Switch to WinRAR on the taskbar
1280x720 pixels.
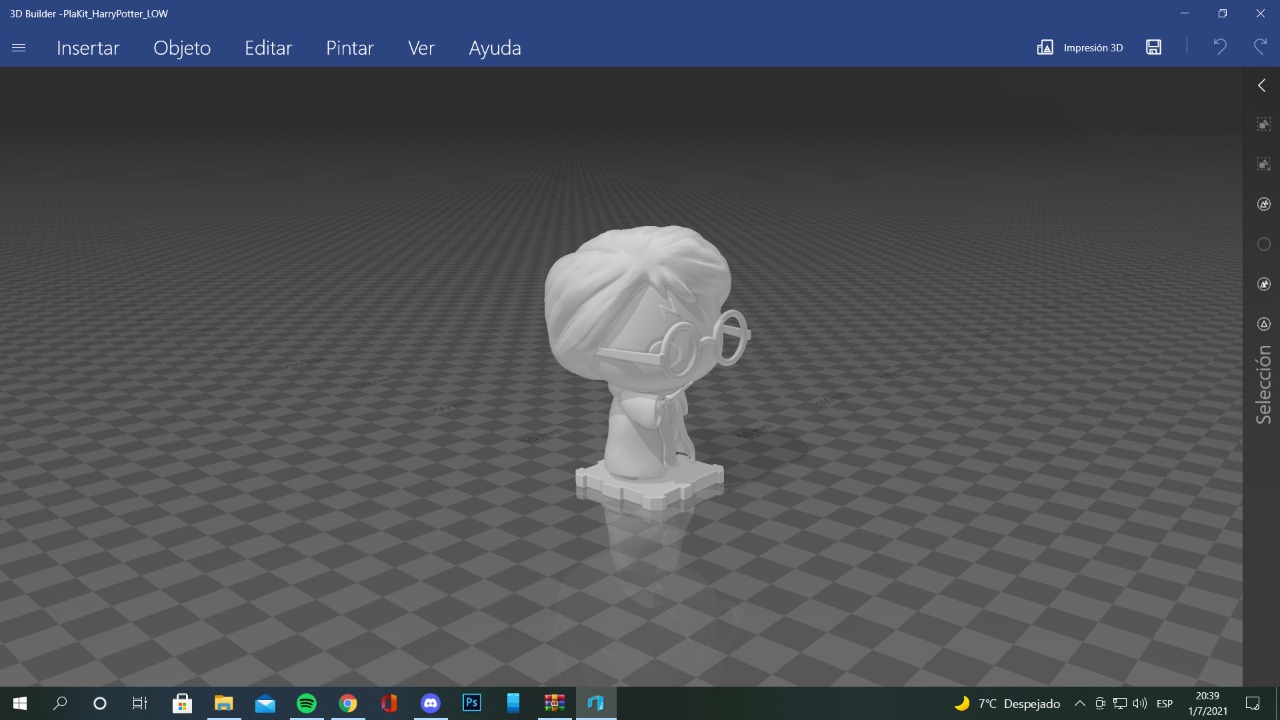coord(554,704)
